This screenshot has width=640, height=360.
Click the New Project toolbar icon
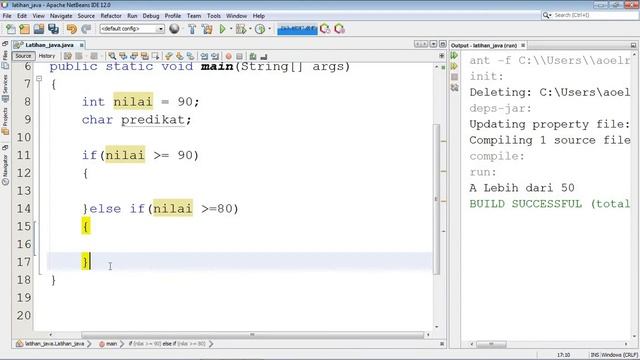24,29
